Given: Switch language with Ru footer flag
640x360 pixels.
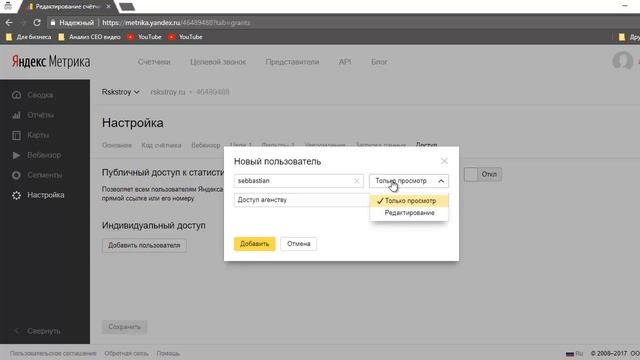Looking at the screenshot, I should pos(574,353).
